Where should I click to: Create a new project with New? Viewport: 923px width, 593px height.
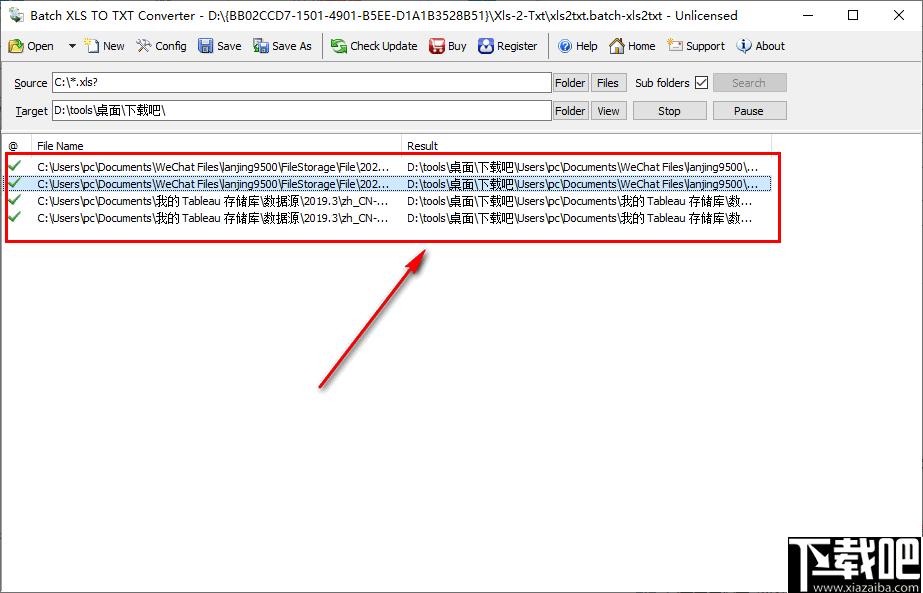point(104,46)
